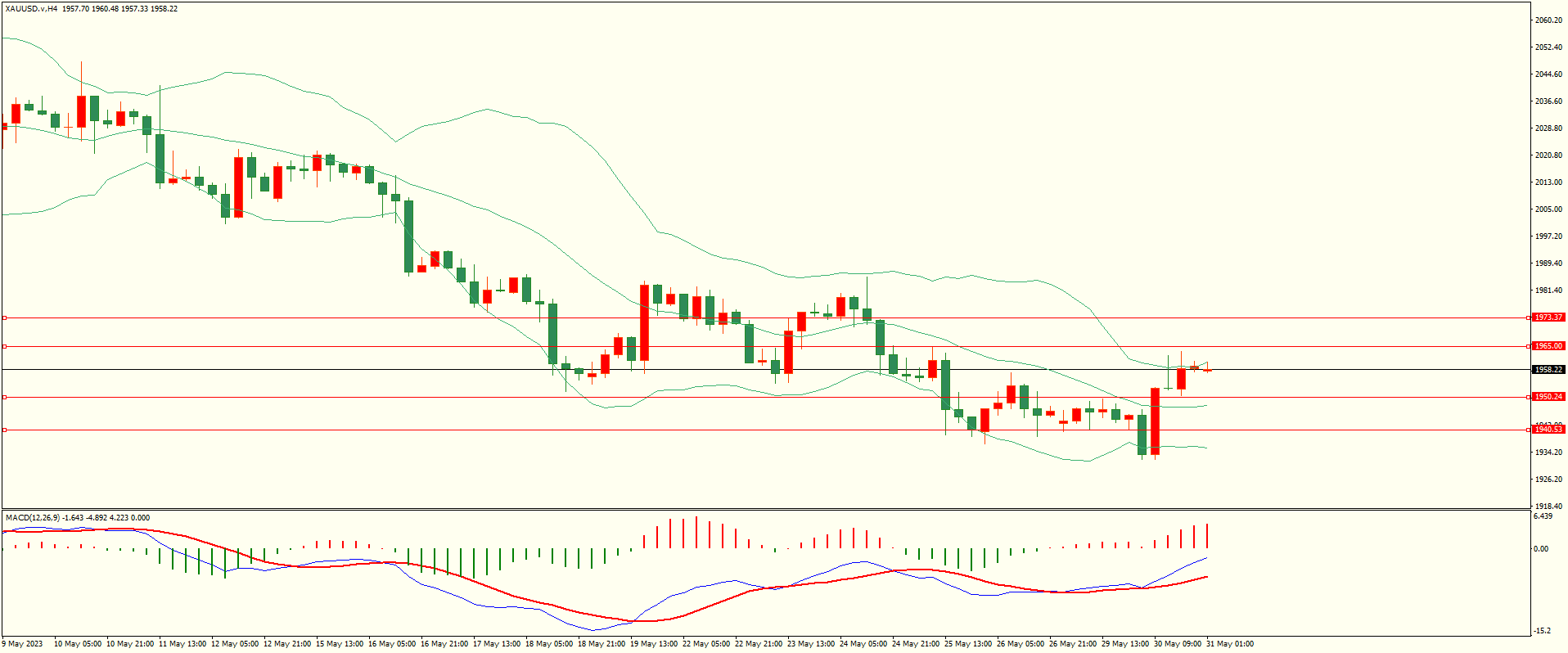Screen dimensions: 1568x653
Task: Click the MACD scale value -15.2
Action: tap(1542, 631)
